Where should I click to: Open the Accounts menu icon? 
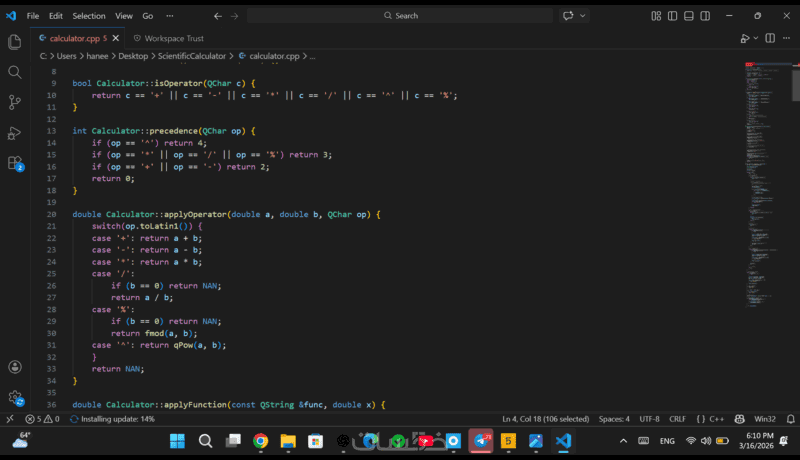(x=15, y=368)
